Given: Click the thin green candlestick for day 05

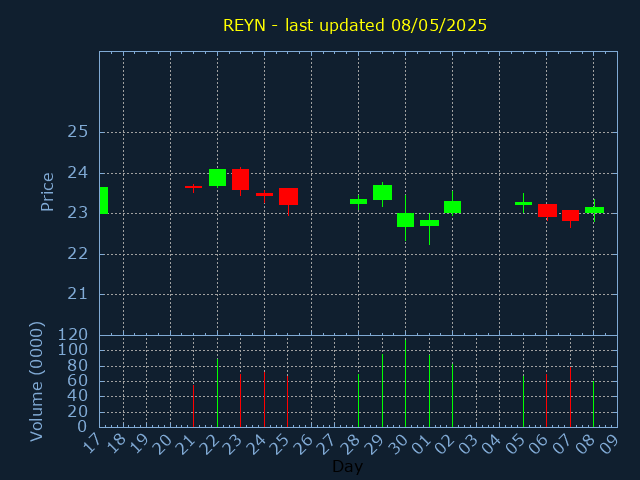Looking at the screenshot, I should click(x=523, y=203).
